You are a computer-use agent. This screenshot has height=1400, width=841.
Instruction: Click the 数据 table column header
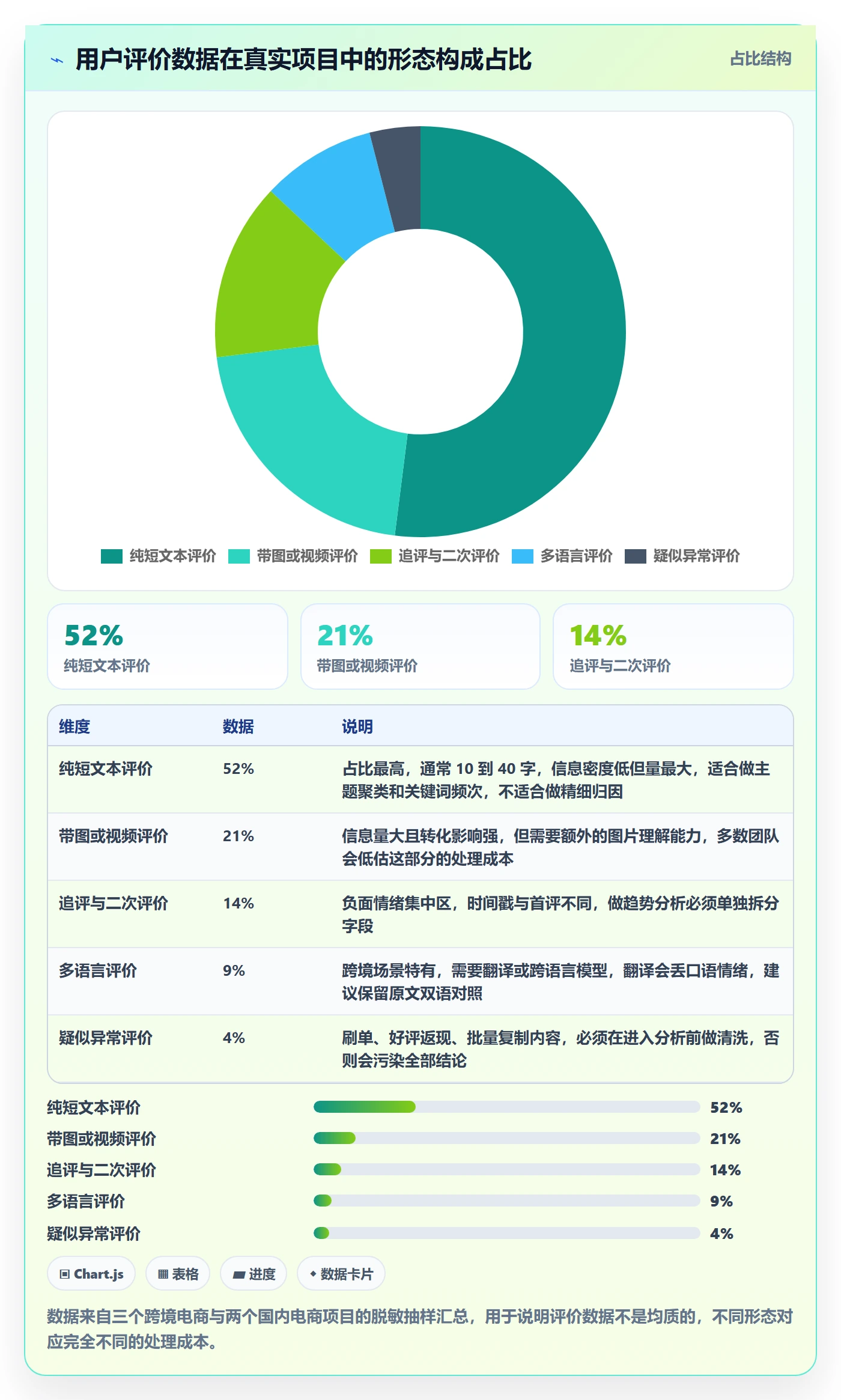[x=238, y=726]
